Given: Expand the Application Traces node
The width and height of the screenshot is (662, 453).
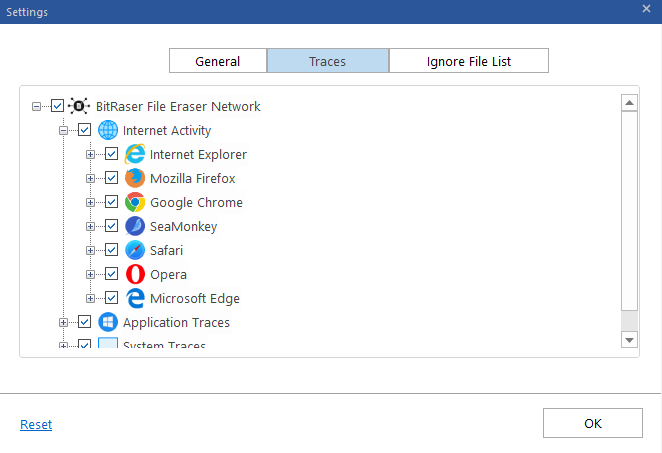Looking at the screenshot, I should click(x=63, y=323).
